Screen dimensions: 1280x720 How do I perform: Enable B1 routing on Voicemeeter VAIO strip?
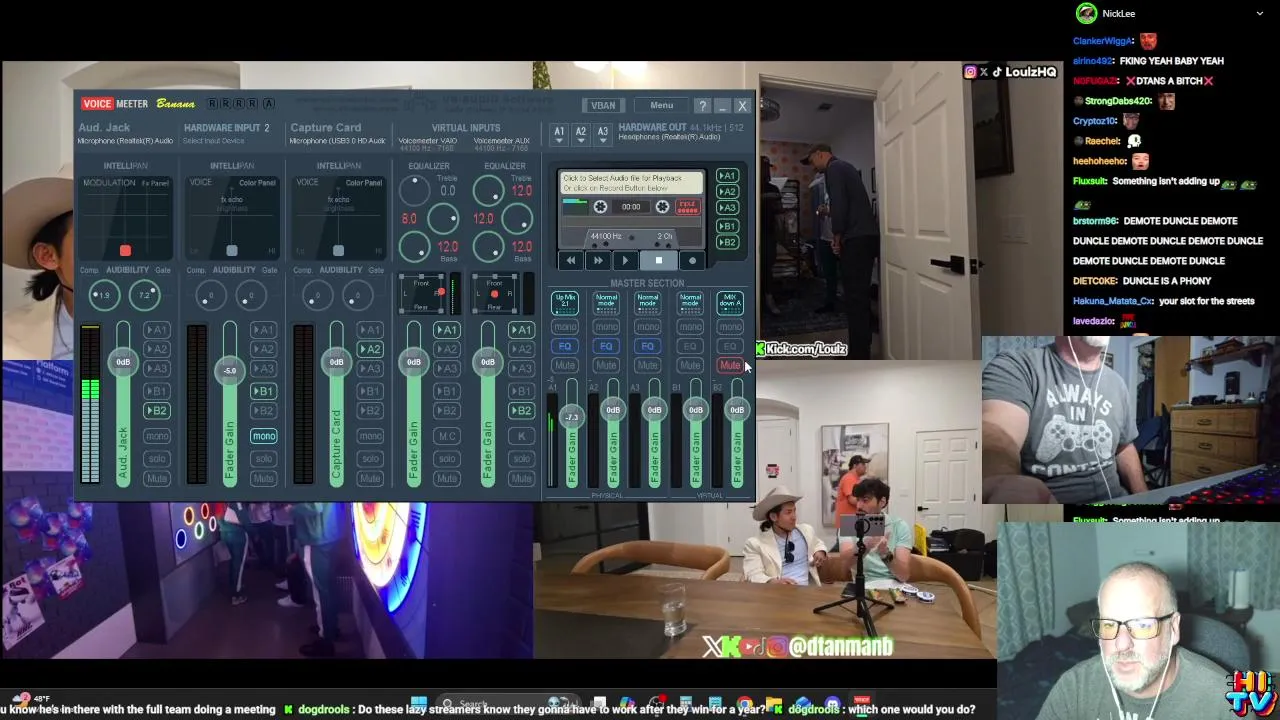tap(447, 391)
